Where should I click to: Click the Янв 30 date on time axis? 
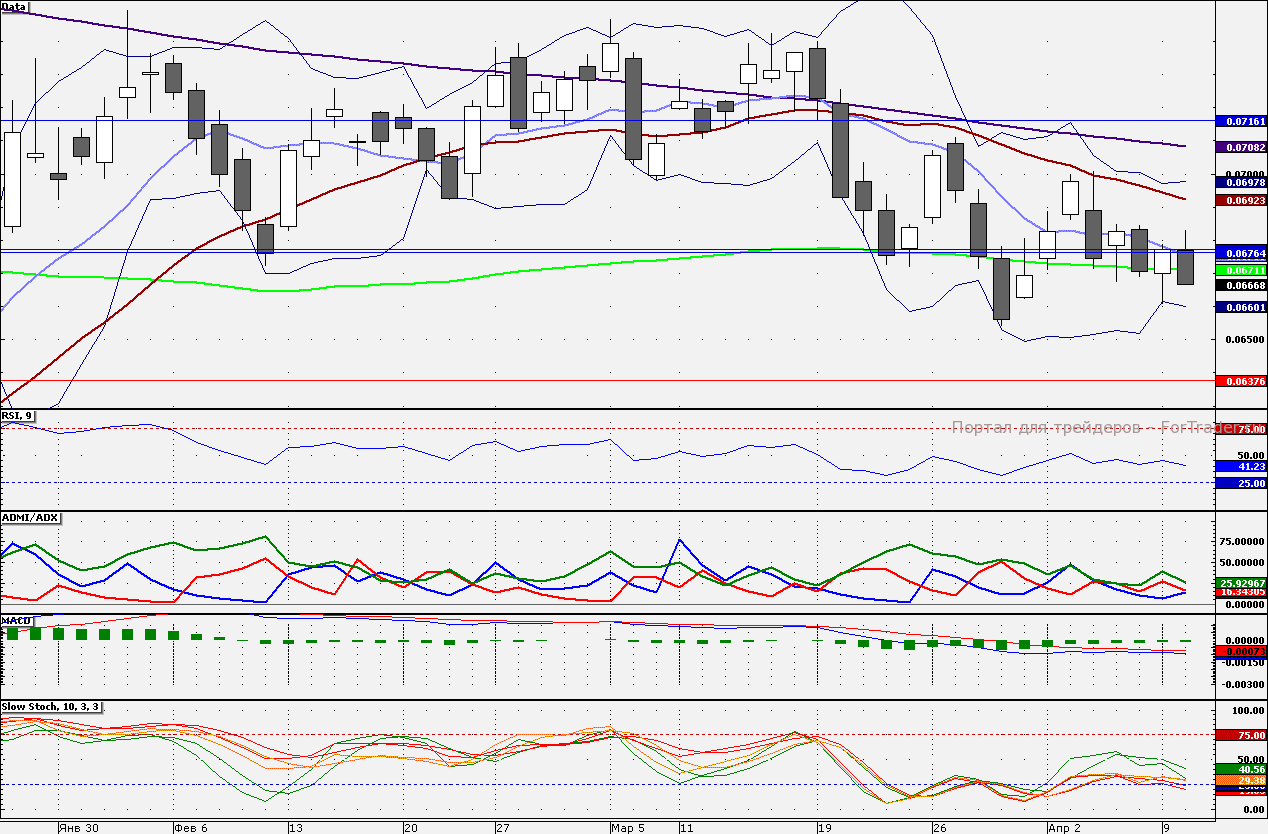(78, 828)
